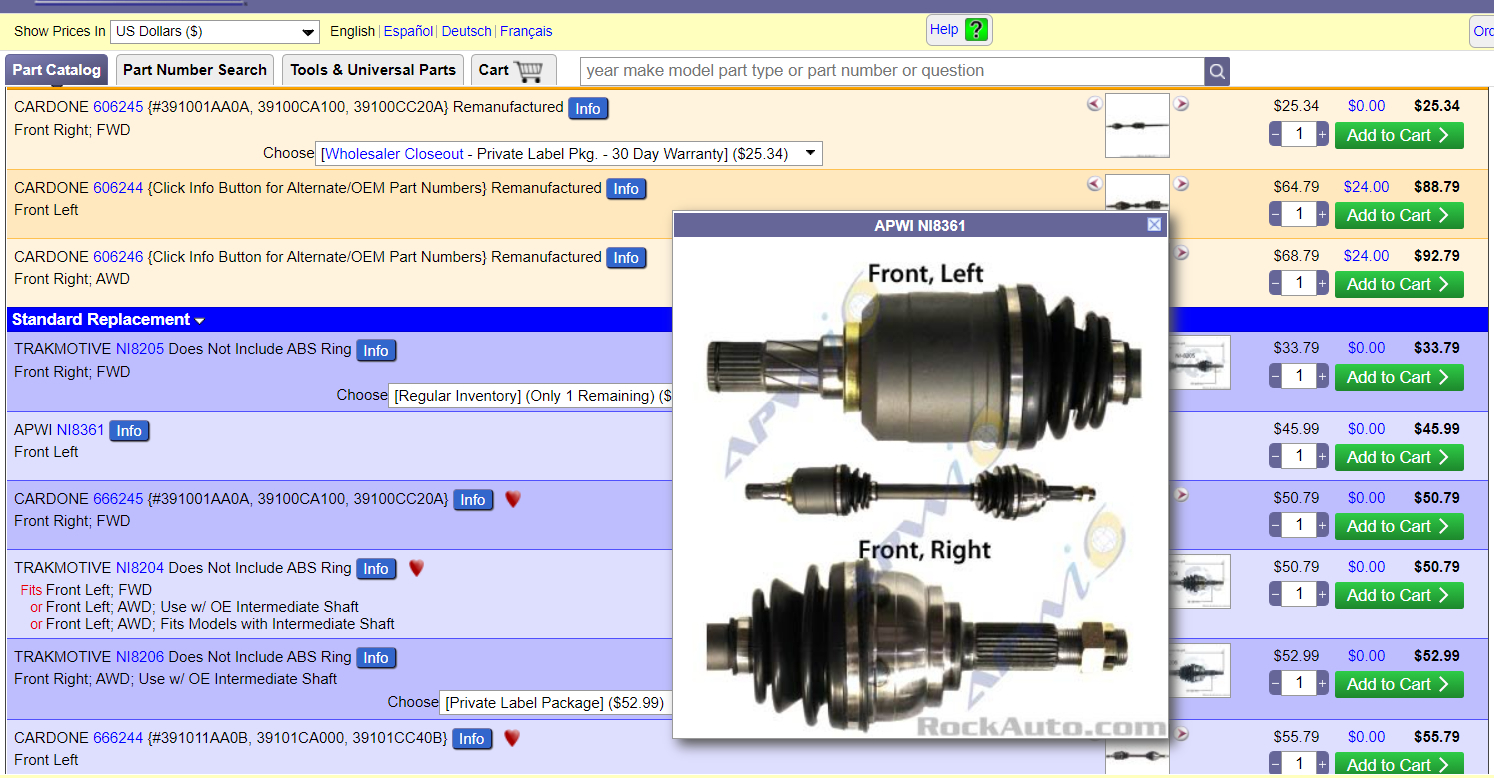Open Info for TRAKMOTIVE NI8206
This screenshot has height=778, width=1494.
376,658
